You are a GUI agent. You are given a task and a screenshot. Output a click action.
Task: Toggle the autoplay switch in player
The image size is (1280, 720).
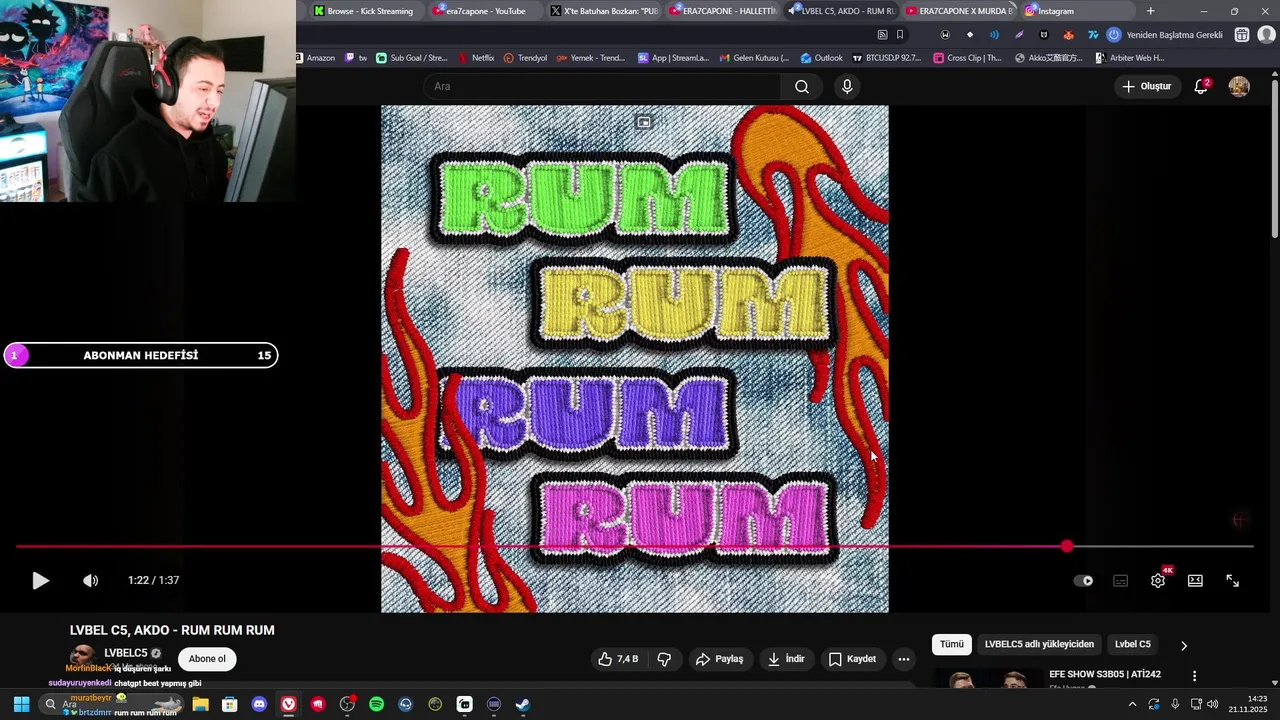pyautogui.click(x=1083, y=580)
